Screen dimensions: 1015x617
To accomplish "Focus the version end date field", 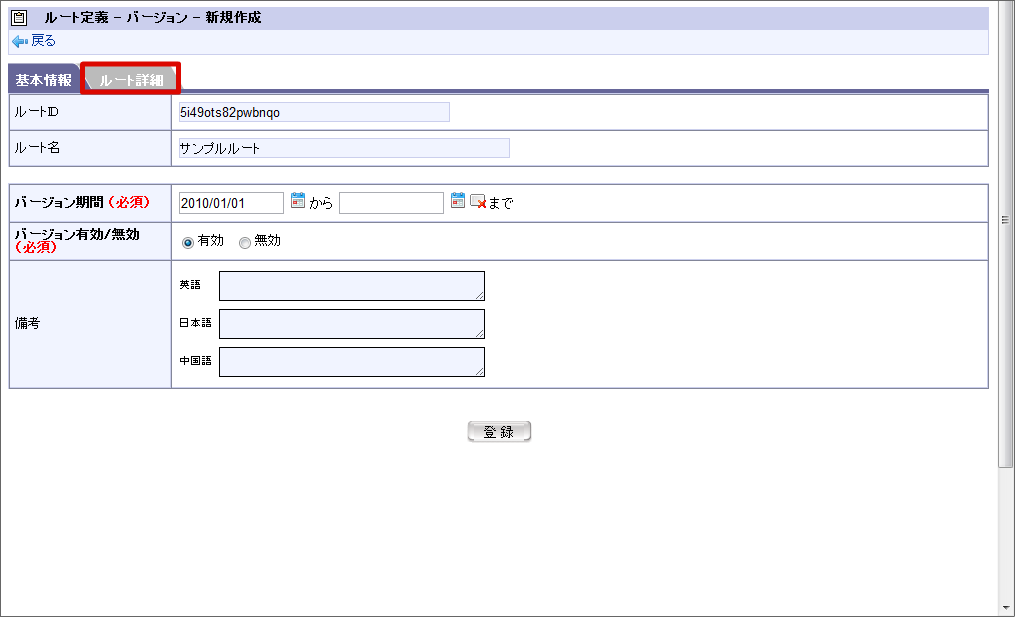I will pyautogui.click(x=391, y=203).
